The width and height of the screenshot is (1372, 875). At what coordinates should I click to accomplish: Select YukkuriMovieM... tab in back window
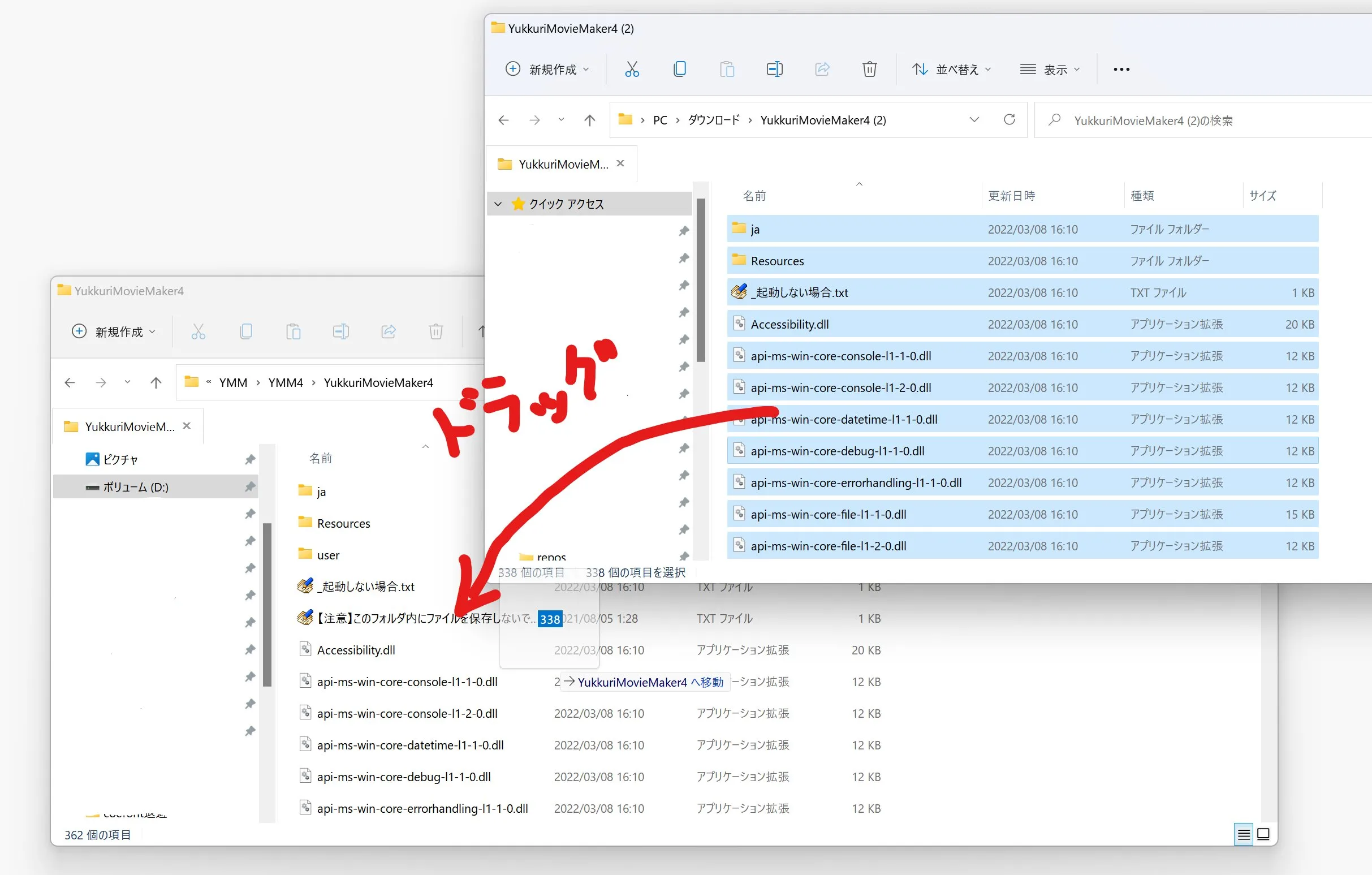(x=128, y=426)
